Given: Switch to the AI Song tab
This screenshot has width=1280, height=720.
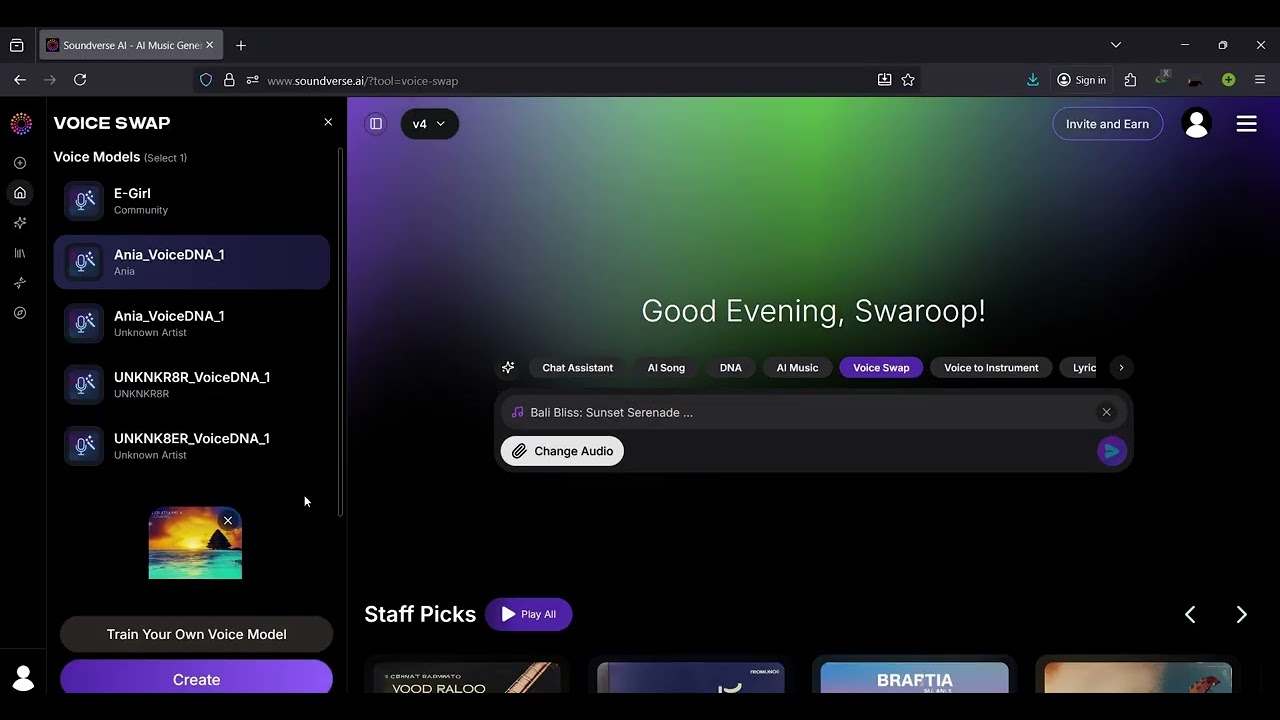Looking at the screenshot, I should (666, 368).
